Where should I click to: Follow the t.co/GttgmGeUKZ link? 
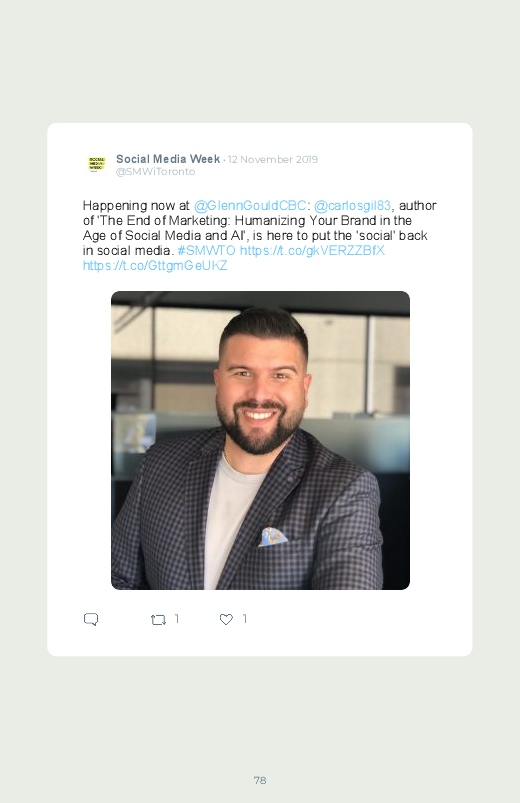[x=155, y=265]
